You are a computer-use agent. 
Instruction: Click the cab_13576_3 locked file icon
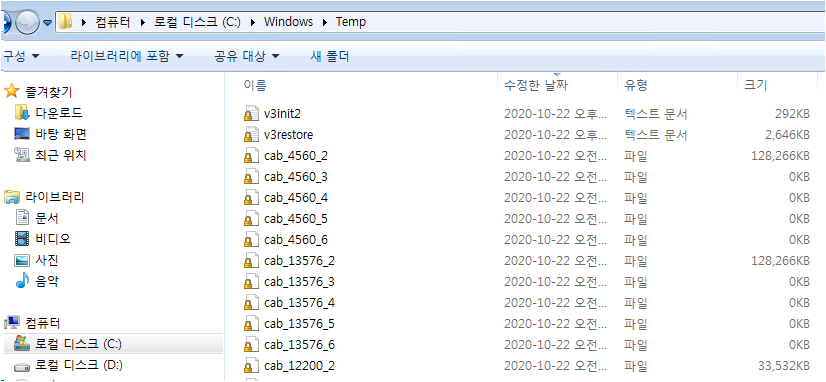251,281
